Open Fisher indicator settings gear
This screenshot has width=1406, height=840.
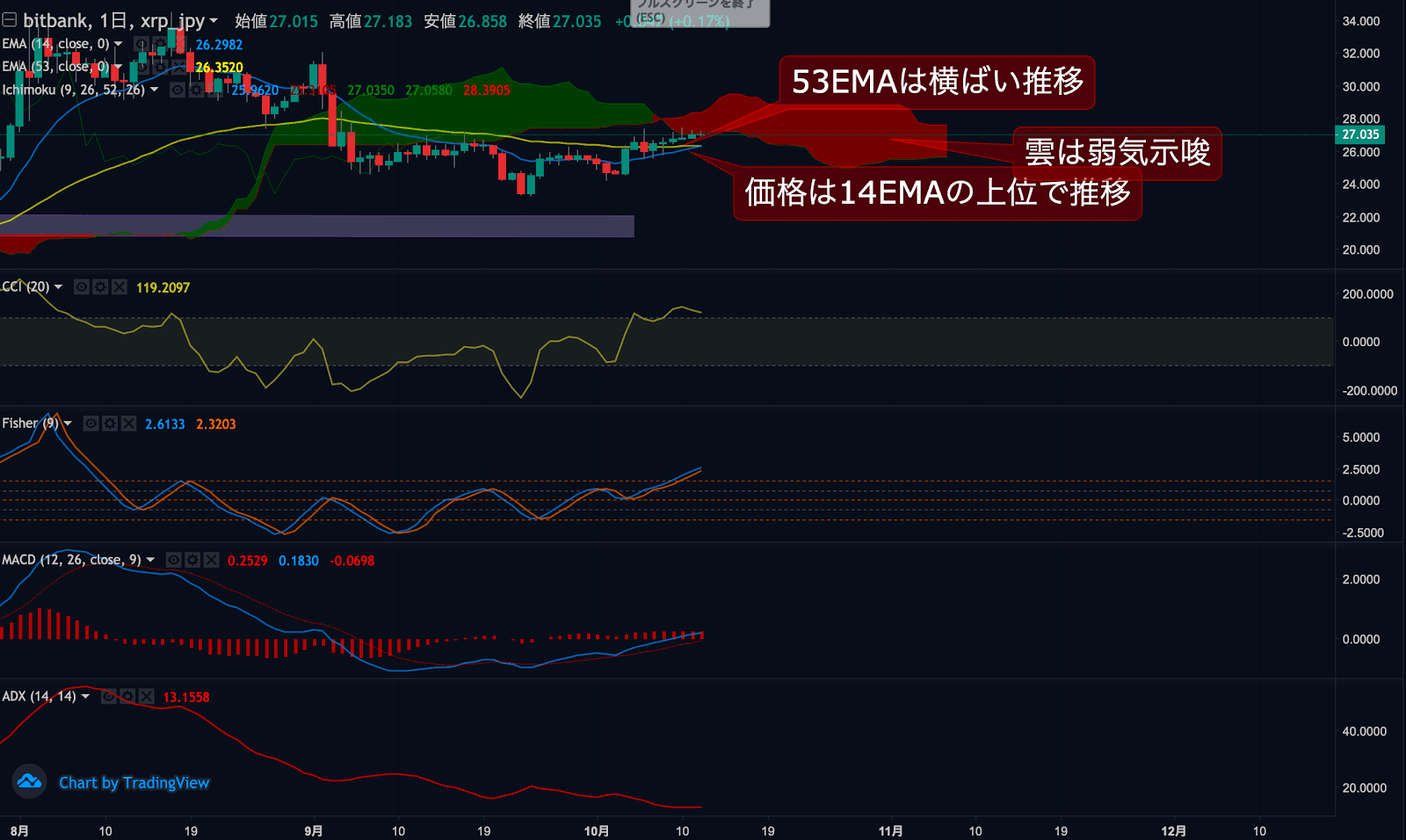[x=110, y=424]
